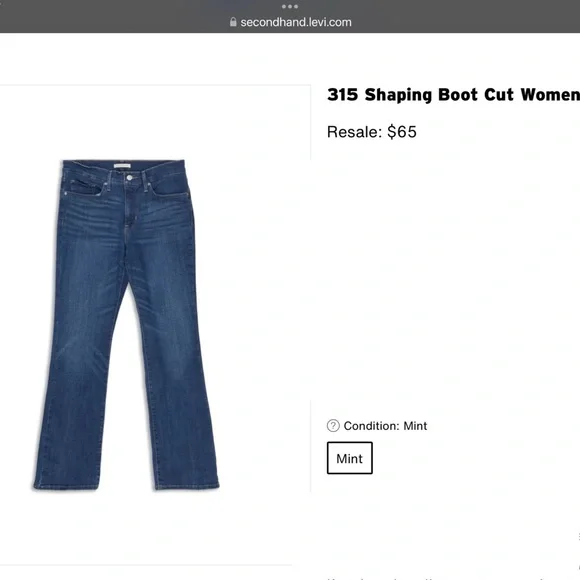Open the Condition help question mark

pyautogui.click(x=333, y=426)
